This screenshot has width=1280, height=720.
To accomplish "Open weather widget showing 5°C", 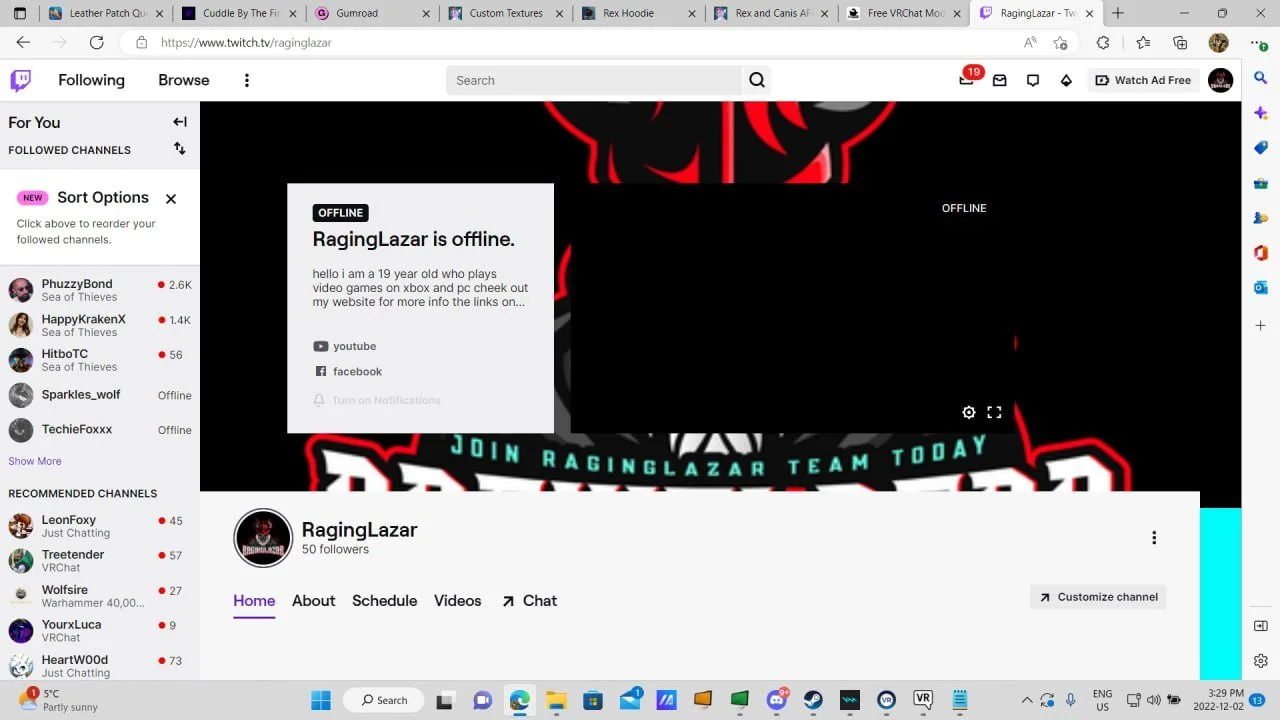I will 57,700.
